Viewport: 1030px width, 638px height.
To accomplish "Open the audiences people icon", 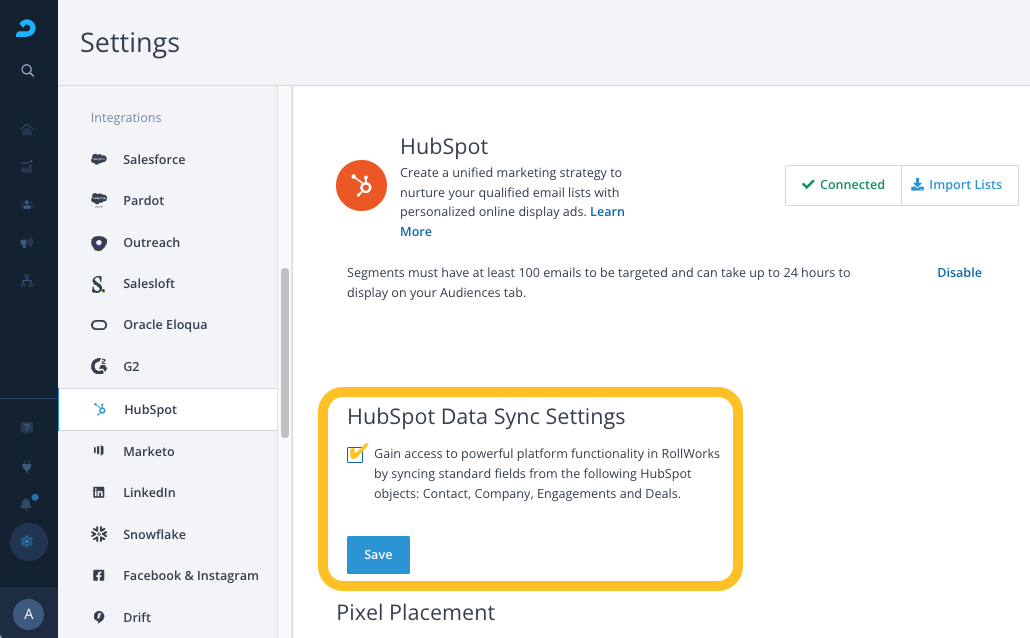I will coord(27,204).
